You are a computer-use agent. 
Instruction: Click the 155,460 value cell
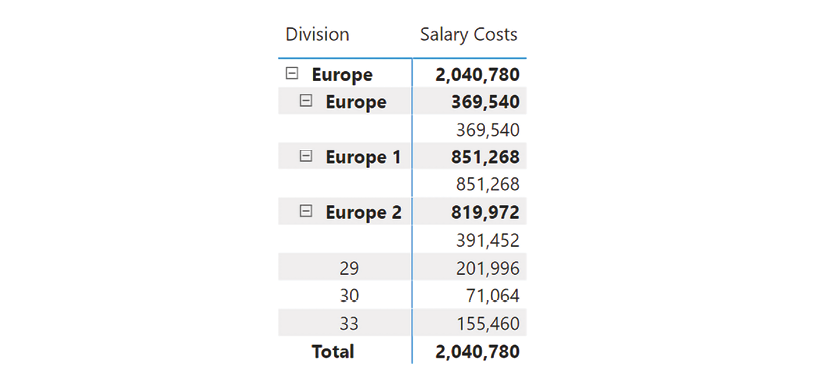(x=487, y=324)
